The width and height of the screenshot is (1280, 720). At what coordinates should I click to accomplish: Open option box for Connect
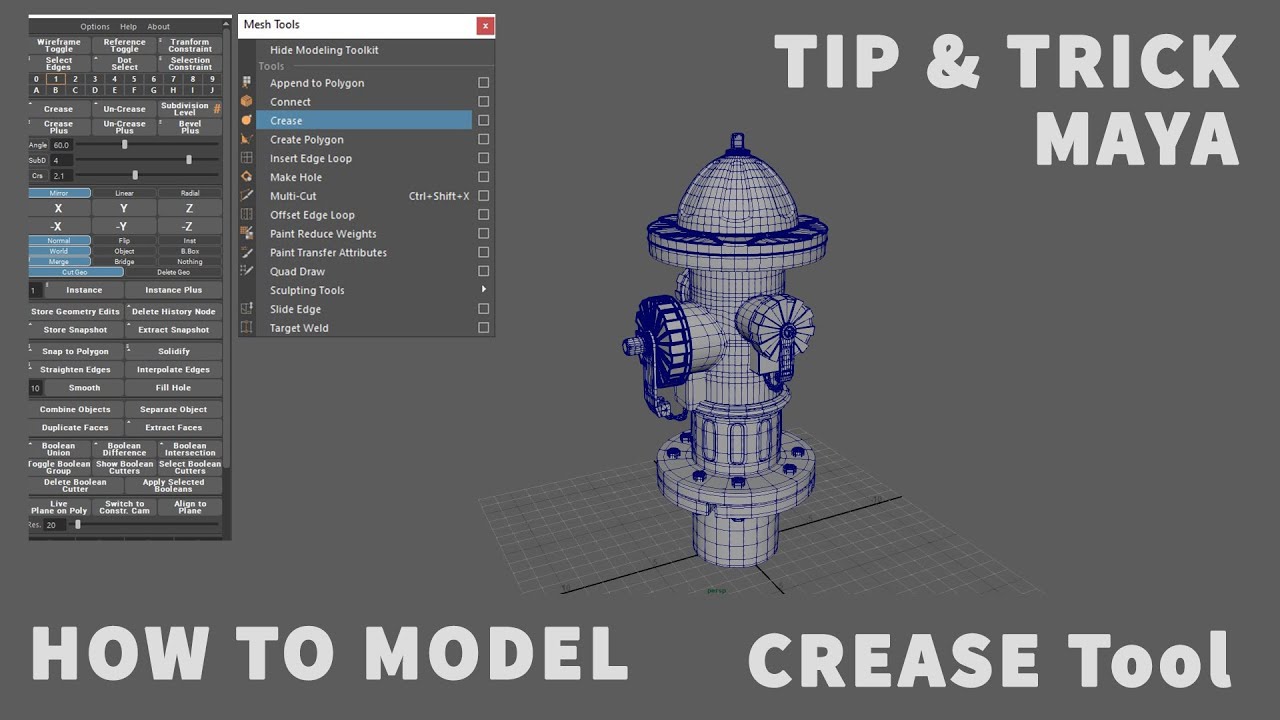tap(484, 102)
